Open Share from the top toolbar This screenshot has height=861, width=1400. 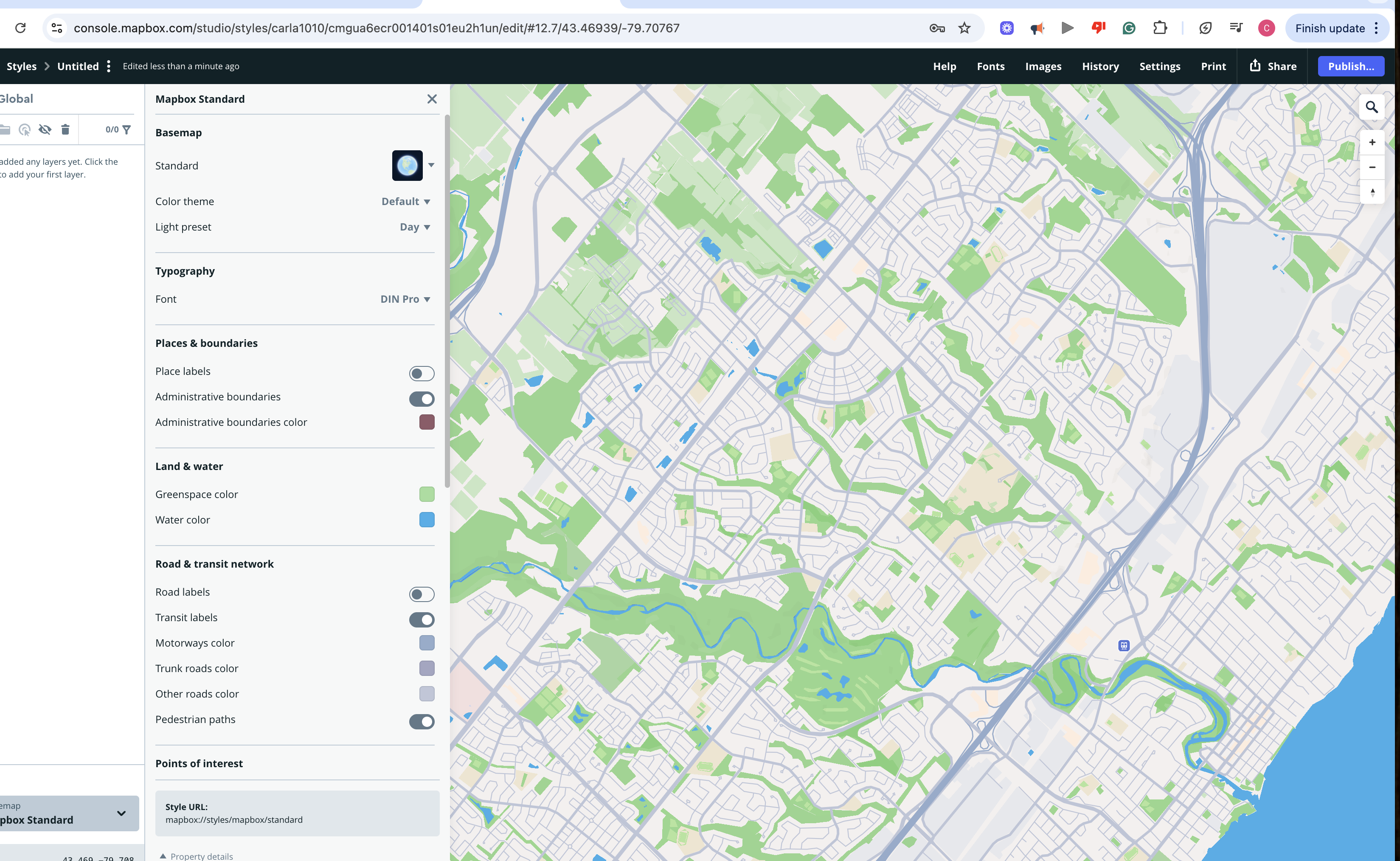click(x=1273, y=66)
